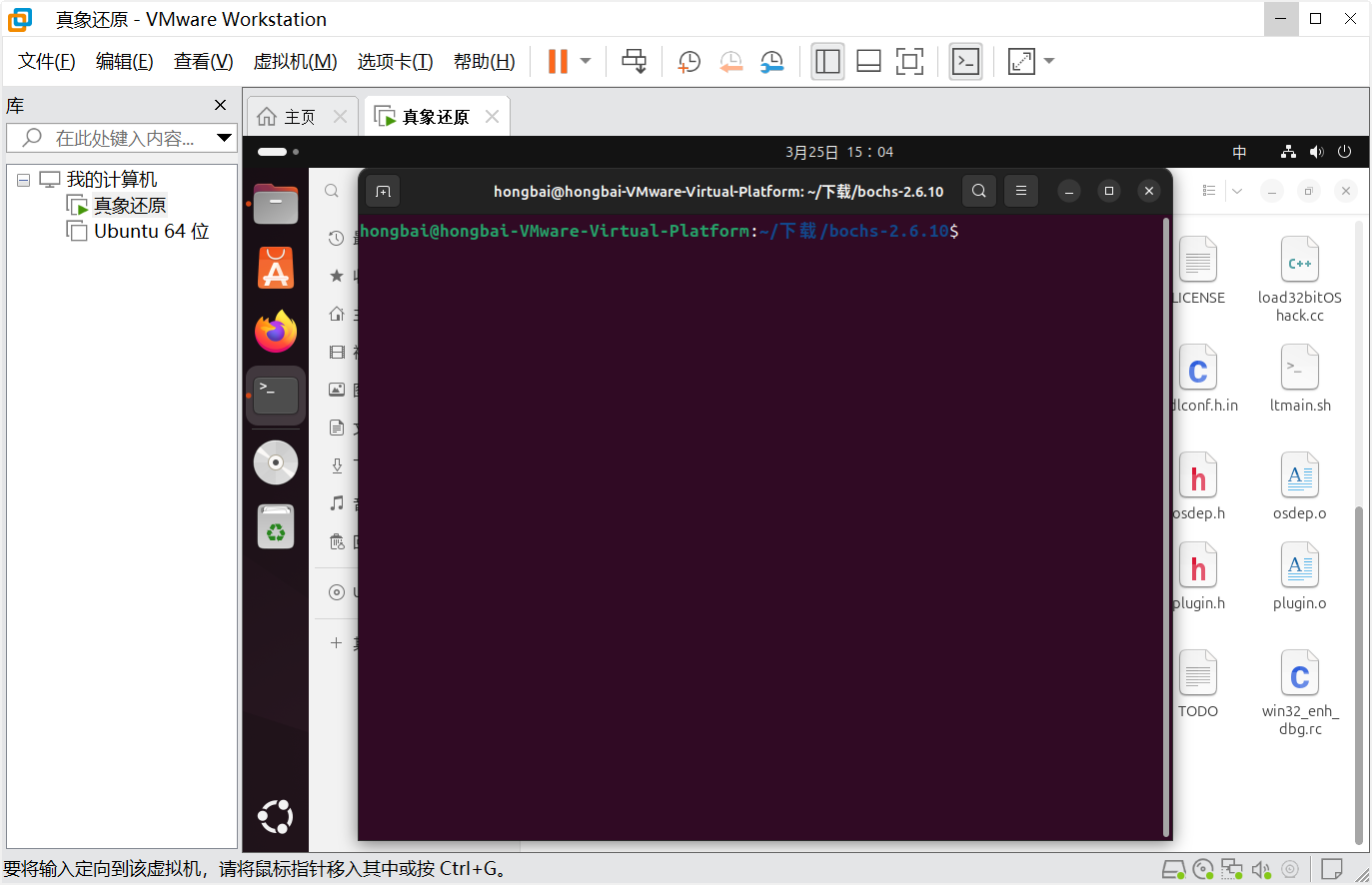Viewport: 1372px width, 885px height.
Task: Click the hard disk status icon
Action: tap(1174, 870)
